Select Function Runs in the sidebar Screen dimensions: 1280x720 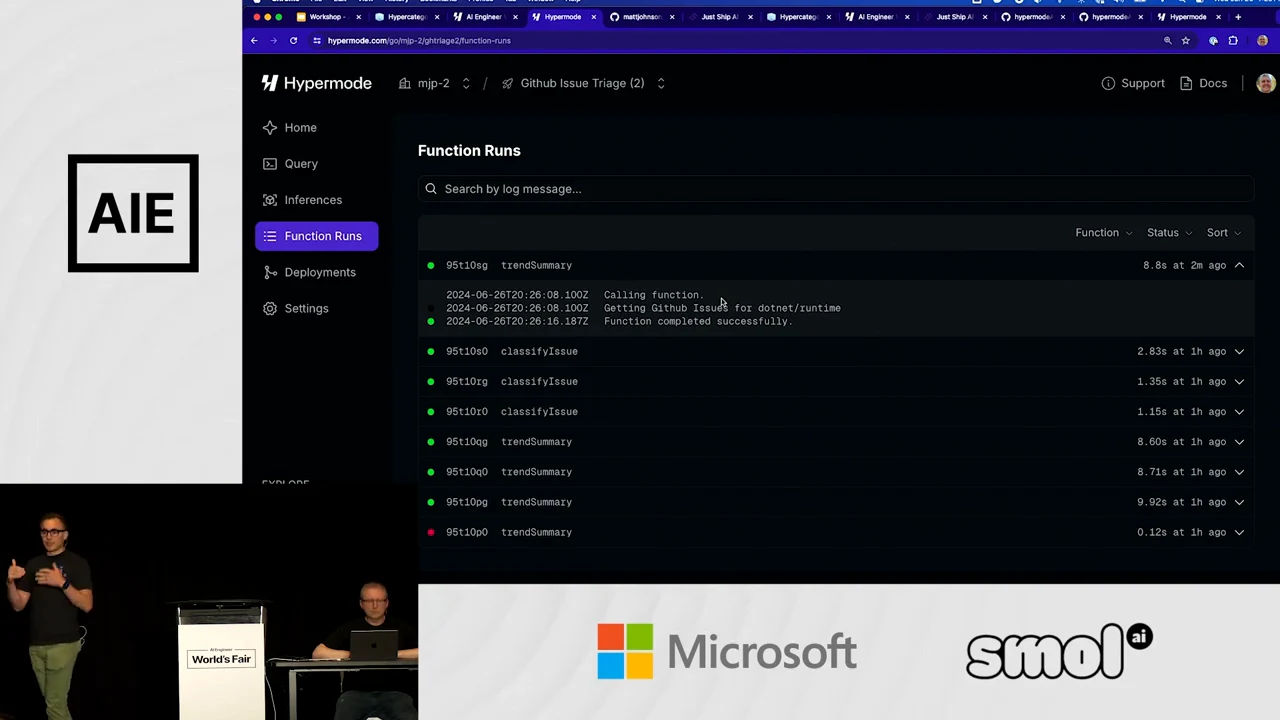pos(316,236)
